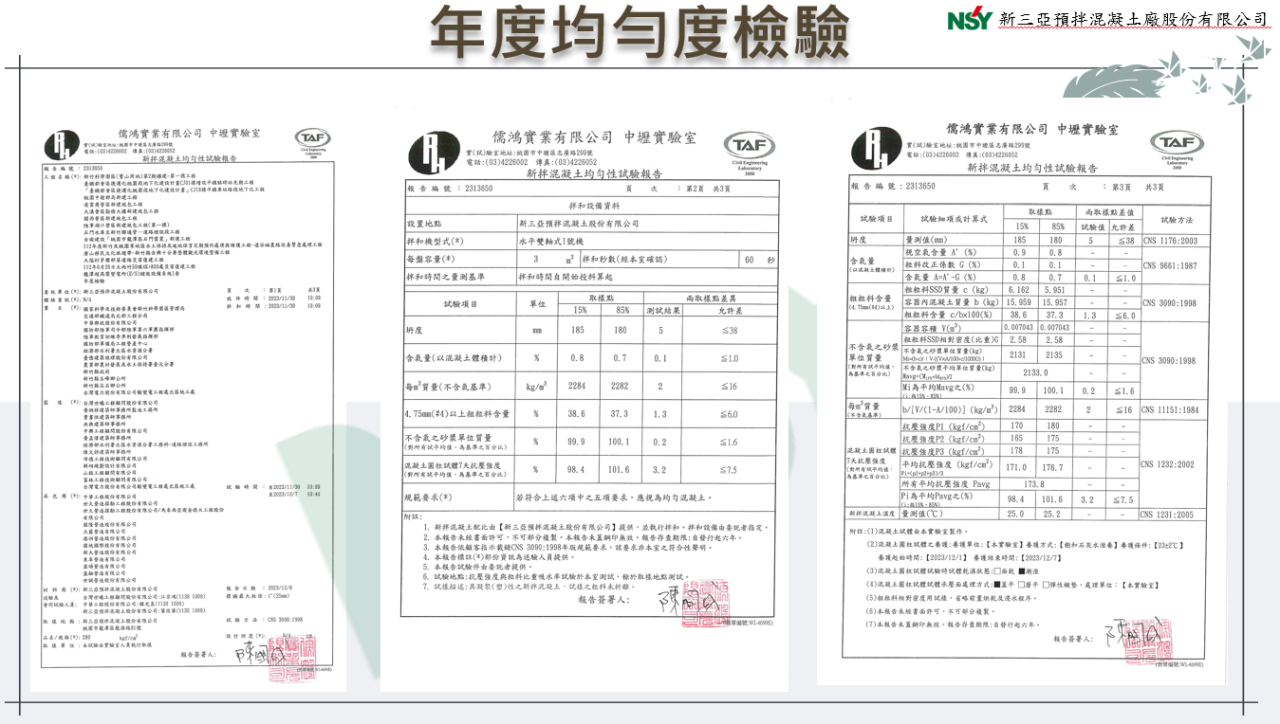Viewport: 1280px width, 724px height.
Task: Click the 新三亞預拌混凝土廠股份有限公司 company name
Action: point(1133,19)
